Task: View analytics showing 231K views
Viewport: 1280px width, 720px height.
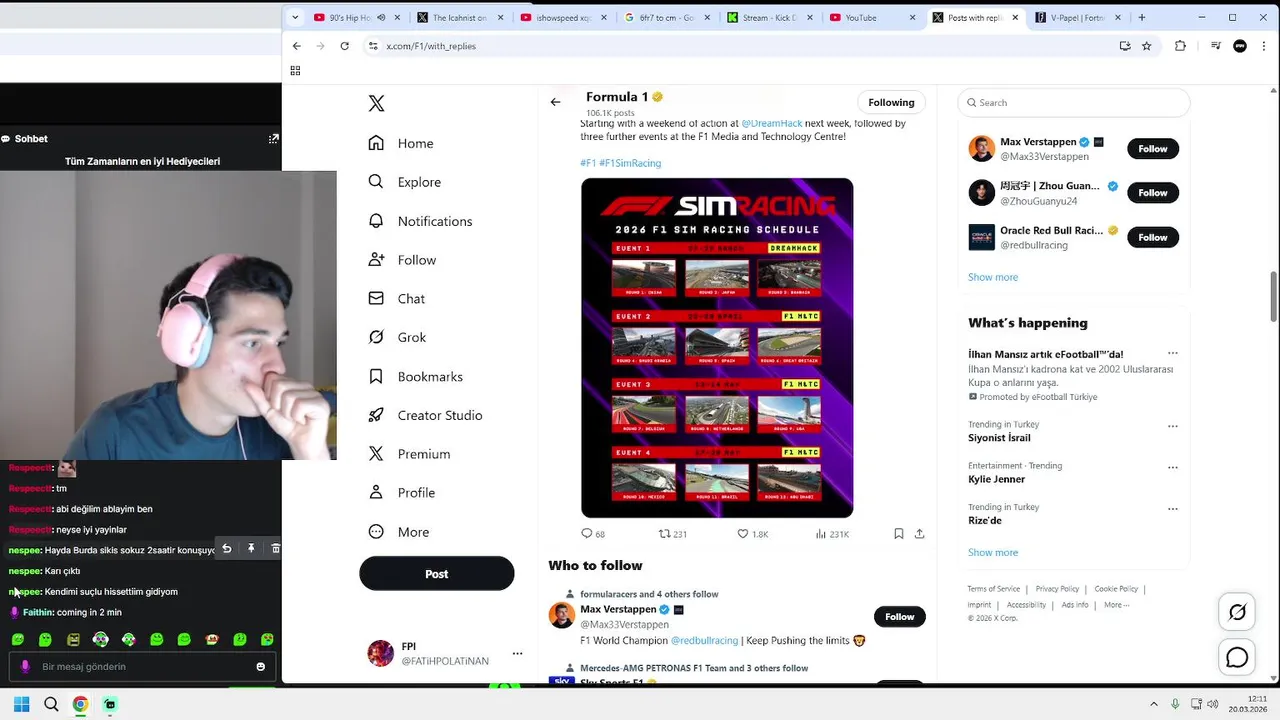Action: (x=832, y=534)
